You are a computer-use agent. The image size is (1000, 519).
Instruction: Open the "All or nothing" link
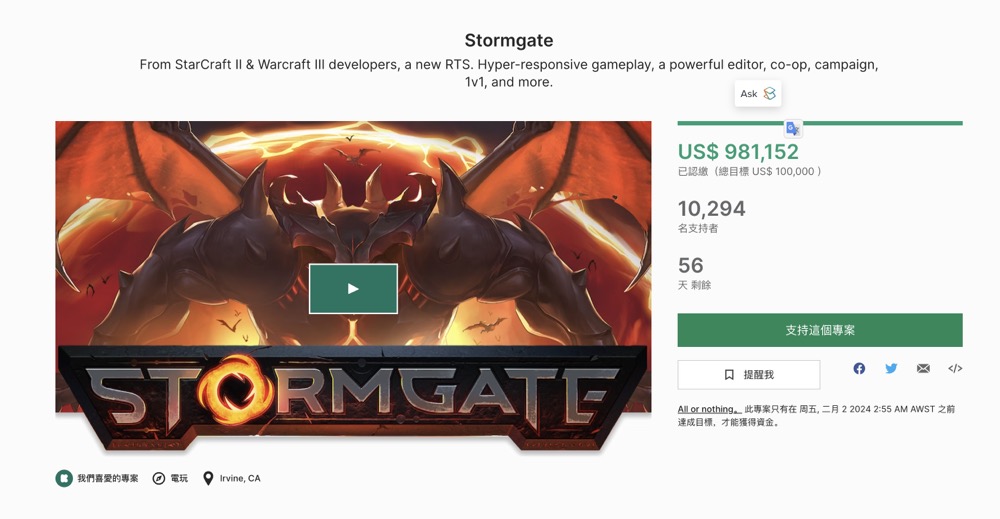click(x=706, y=409)
